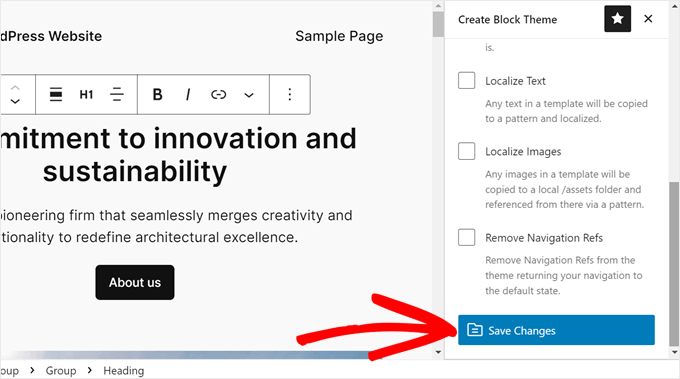Open the Sample Page navigation link
Image resolution: width=680 pixels, height=379 pixels.
pyautogui.click(x=339, y=36)
